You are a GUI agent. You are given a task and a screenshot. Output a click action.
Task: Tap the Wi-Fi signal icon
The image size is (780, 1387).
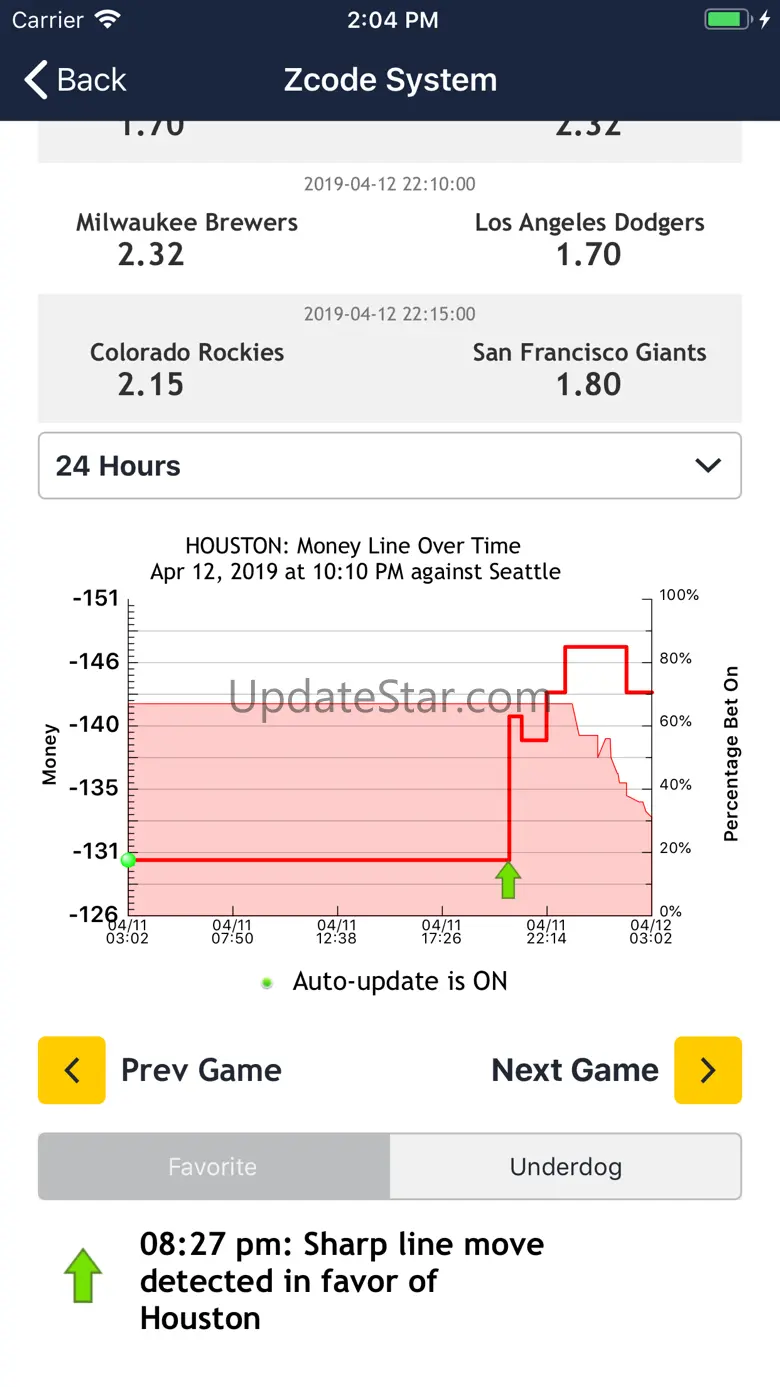pyautogui.click(x=106, y=20)
